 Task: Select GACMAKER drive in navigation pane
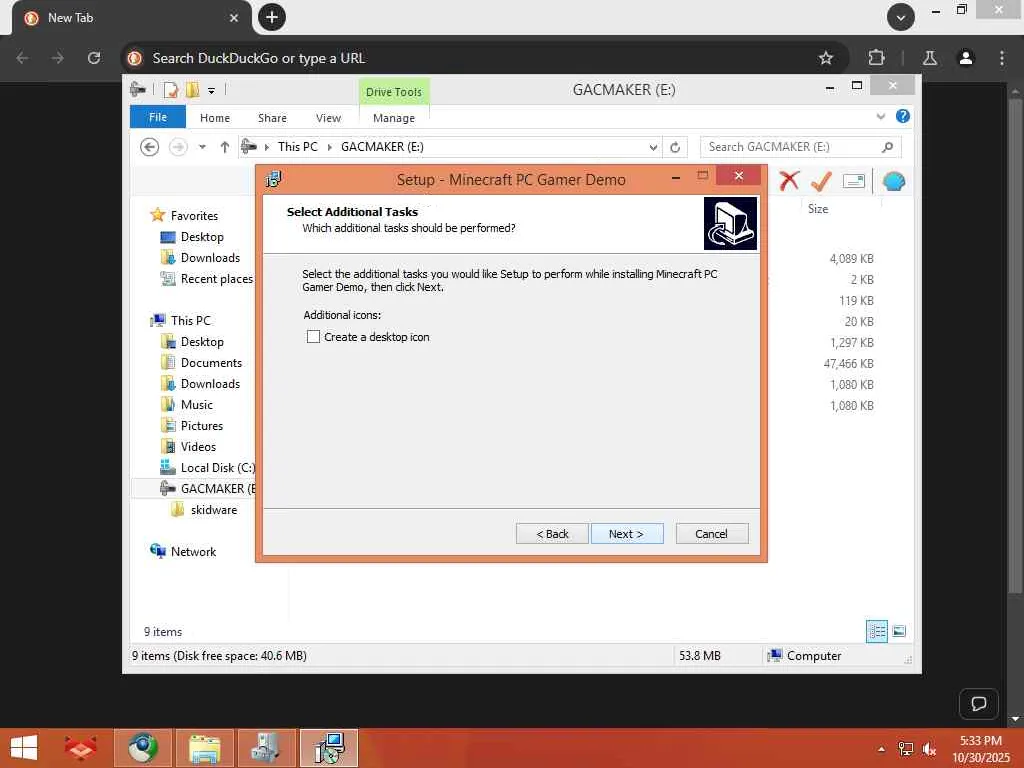point(217,488)
